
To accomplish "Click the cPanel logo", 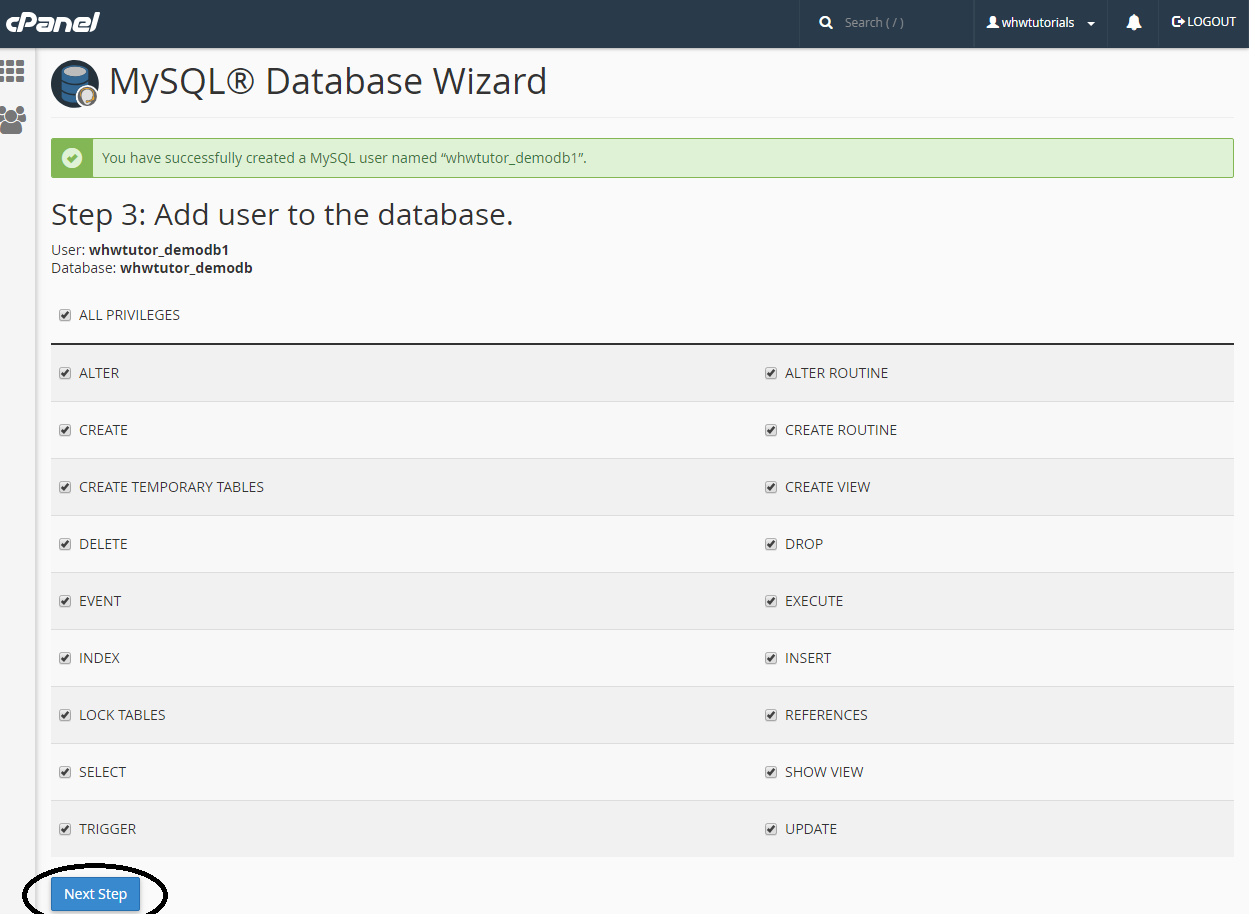I will (52, 22).
